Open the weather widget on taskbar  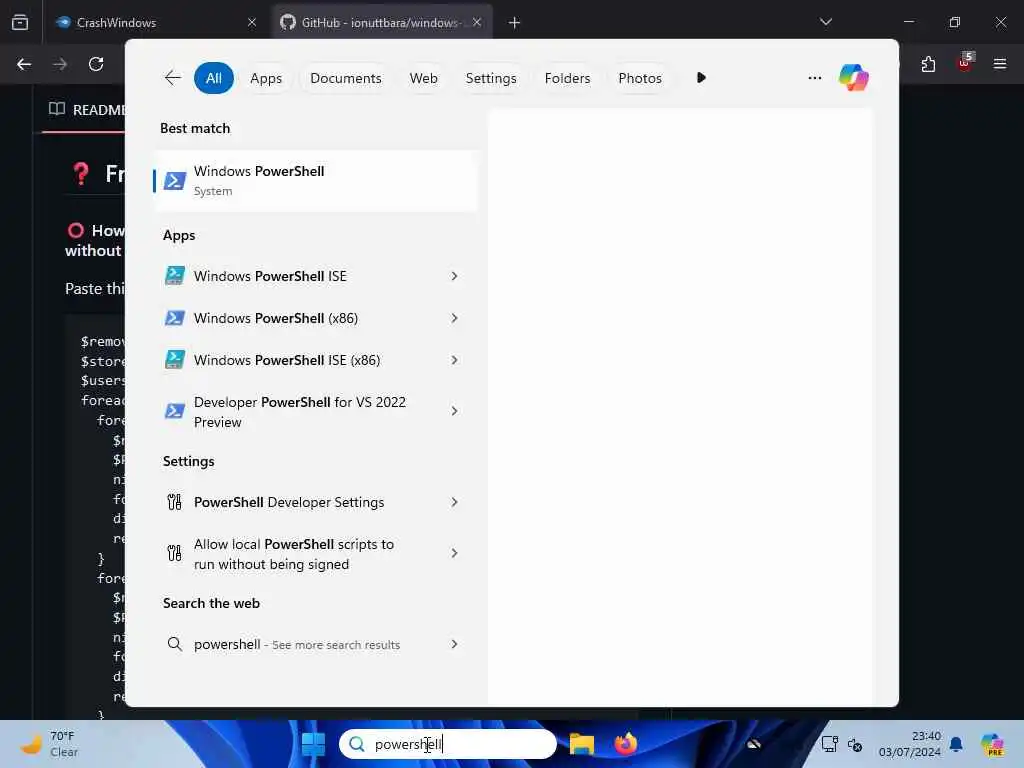click(x=50, y=744)
